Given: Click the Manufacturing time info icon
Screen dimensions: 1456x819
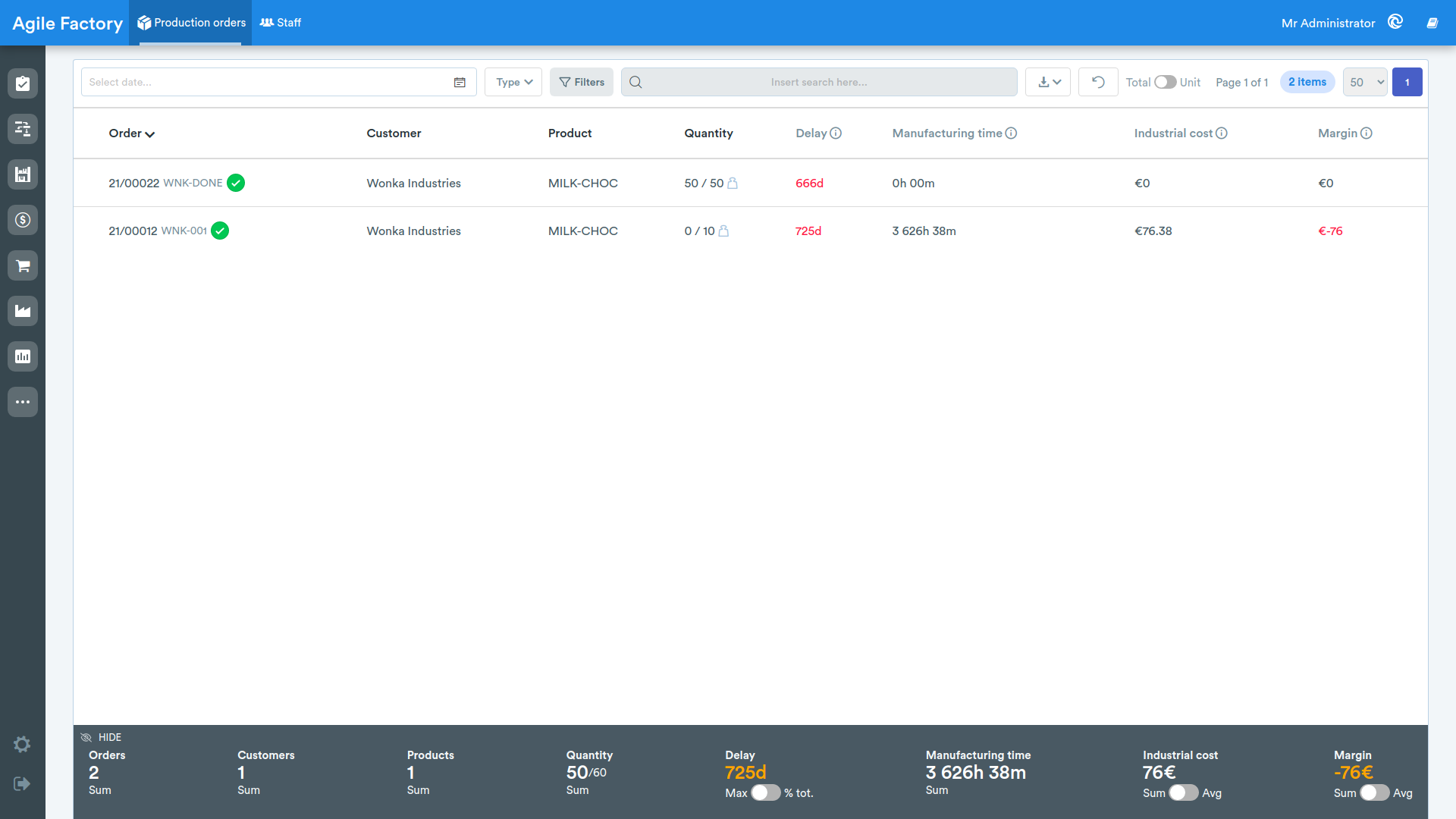Looking at the screenshot, I should click(x=1011, y=133).
